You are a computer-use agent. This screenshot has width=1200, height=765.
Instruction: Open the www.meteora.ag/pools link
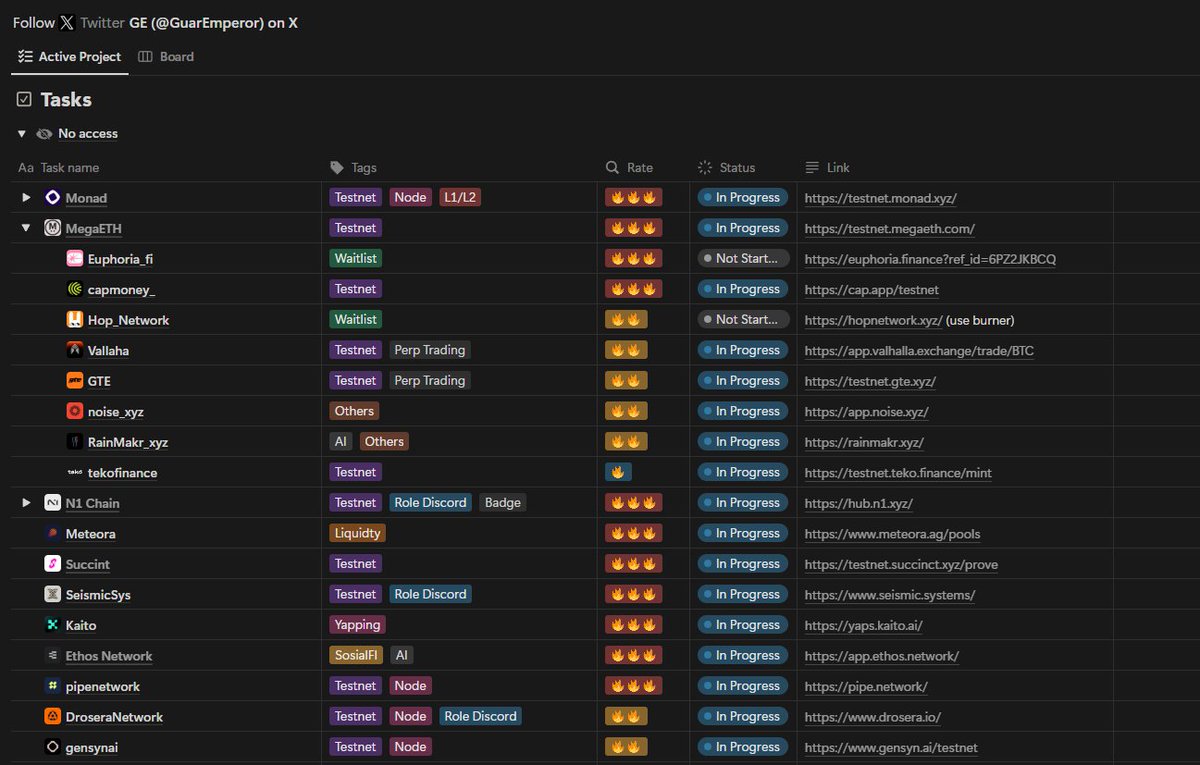(893, 534)
